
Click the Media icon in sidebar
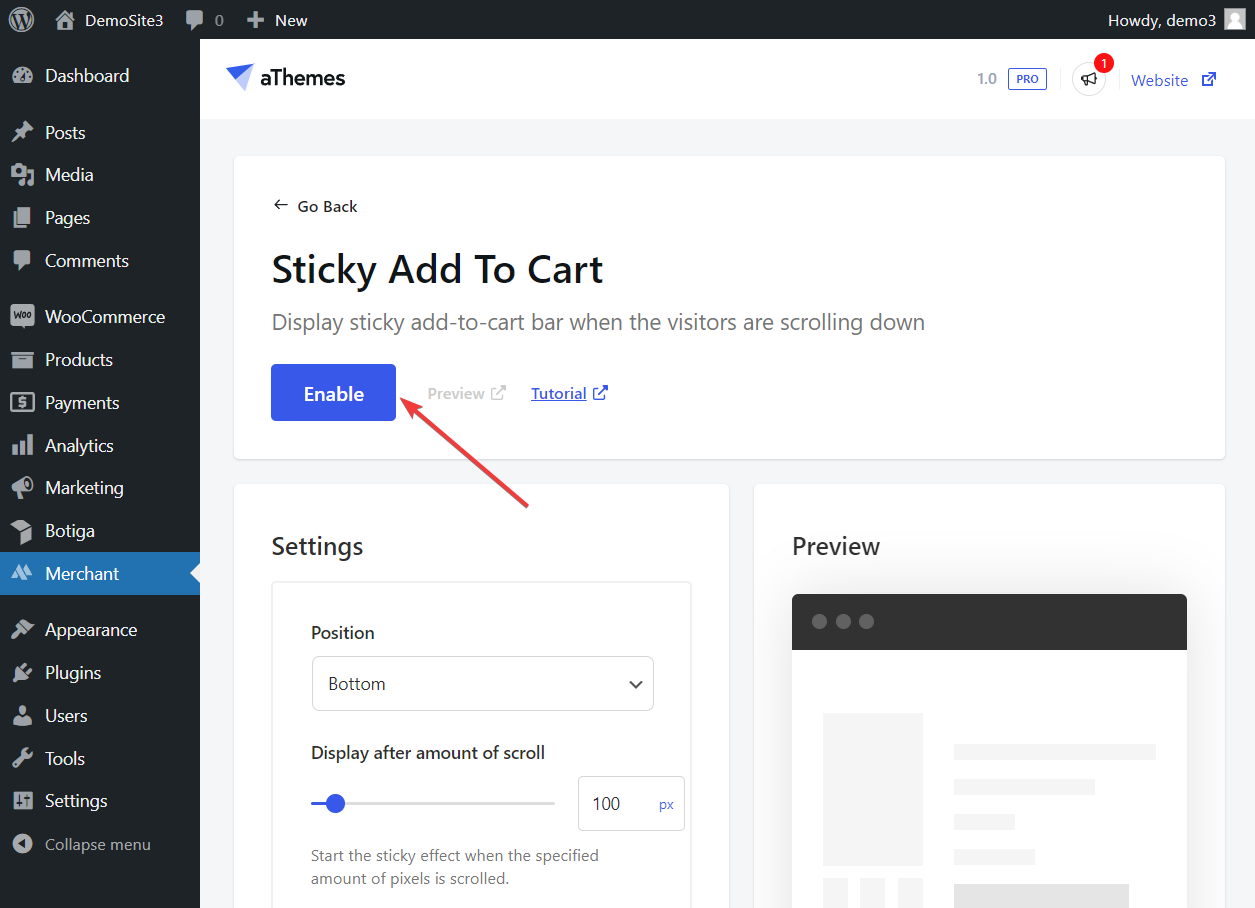22,175
